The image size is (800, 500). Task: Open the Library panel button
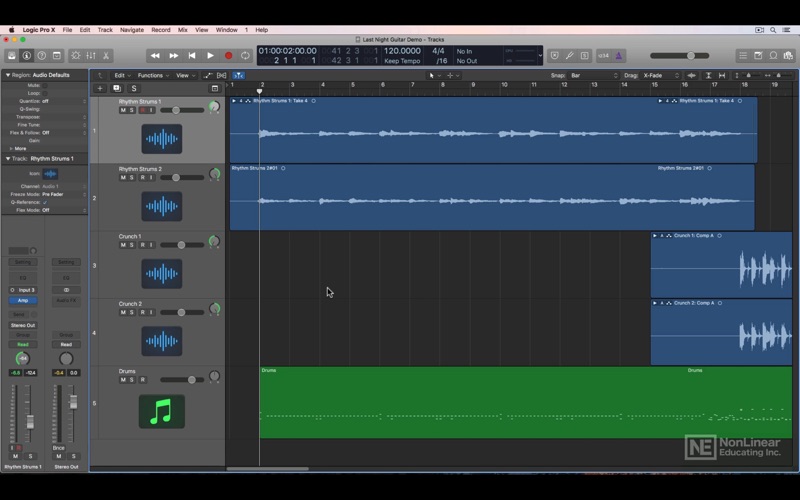pyautogui.click(x=12, y=56)
